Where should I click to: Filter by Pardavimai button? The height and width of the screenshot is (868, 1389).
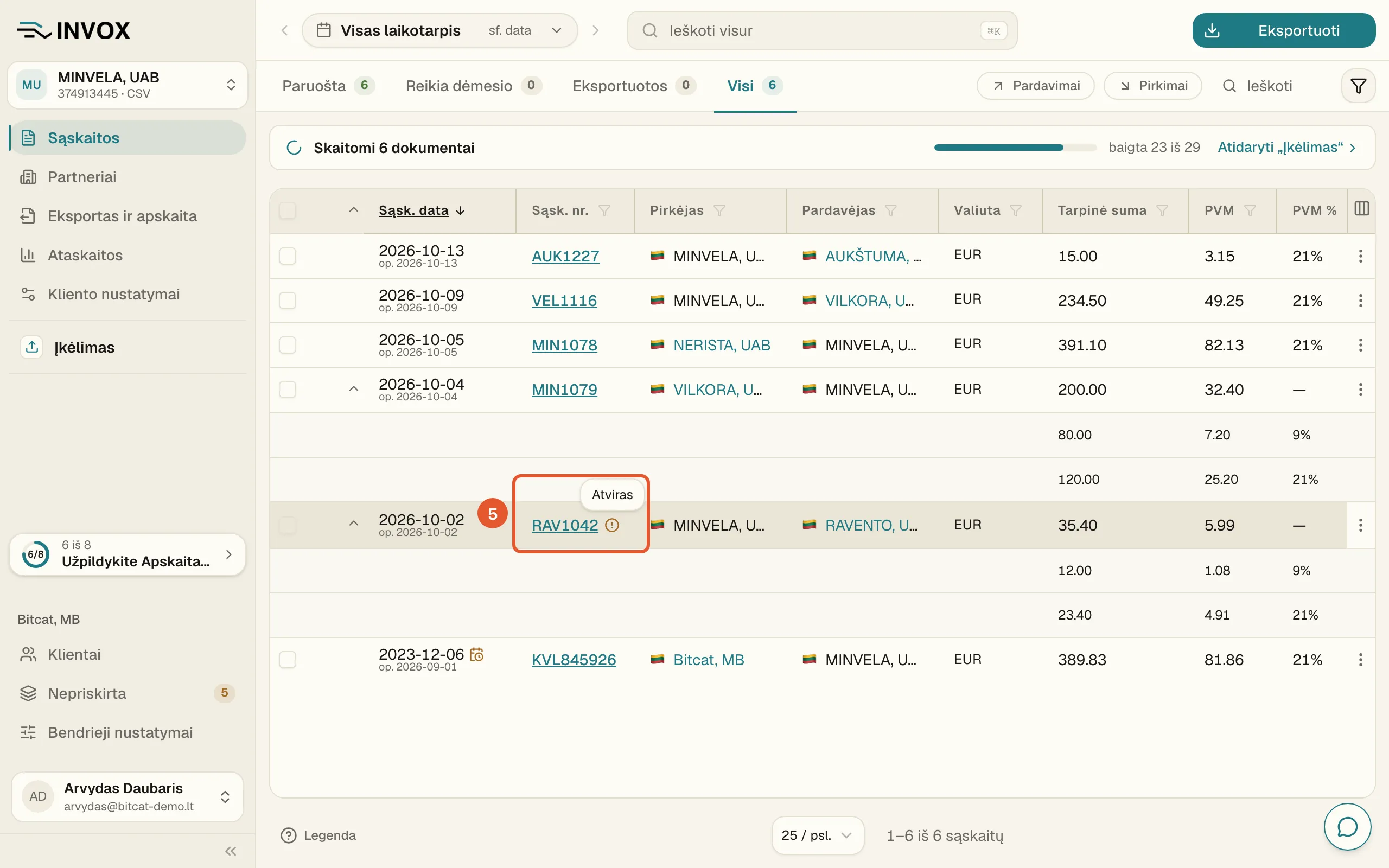point(1035,86)
